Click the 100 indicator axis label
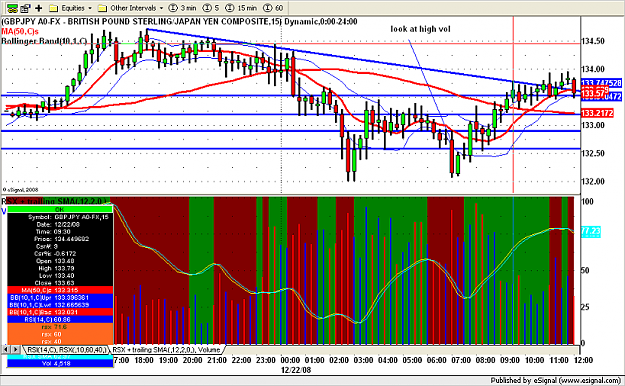 coord(588,201)
